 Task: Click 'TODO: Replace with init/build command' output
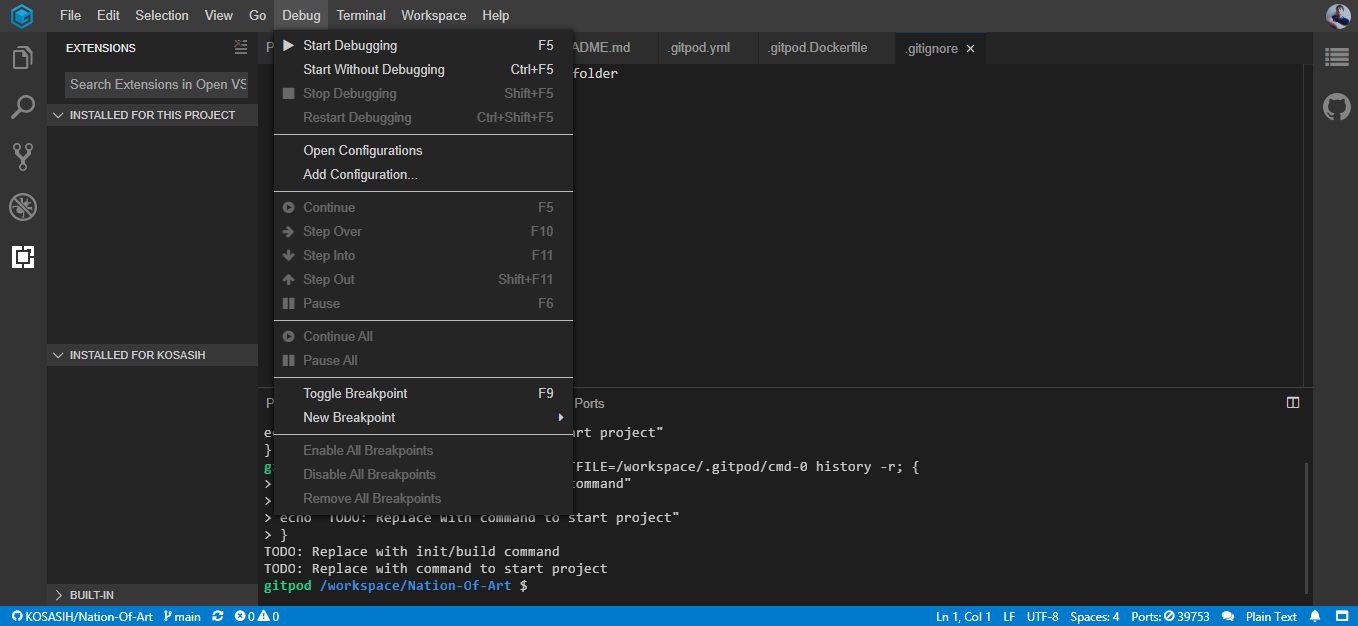point(412,552)
